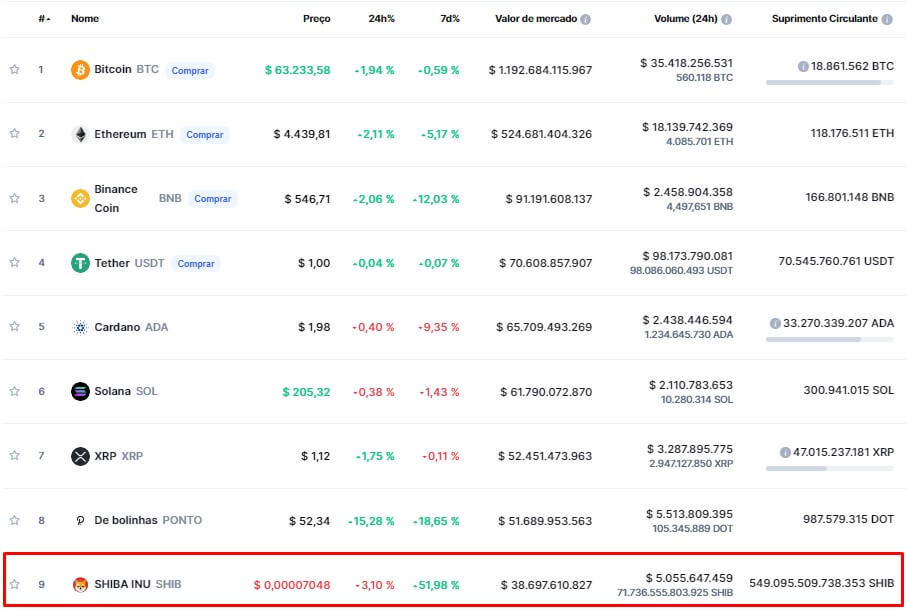
Task: Click the Polkadot logo beside De bolinhas
Action: pos(80,521)
